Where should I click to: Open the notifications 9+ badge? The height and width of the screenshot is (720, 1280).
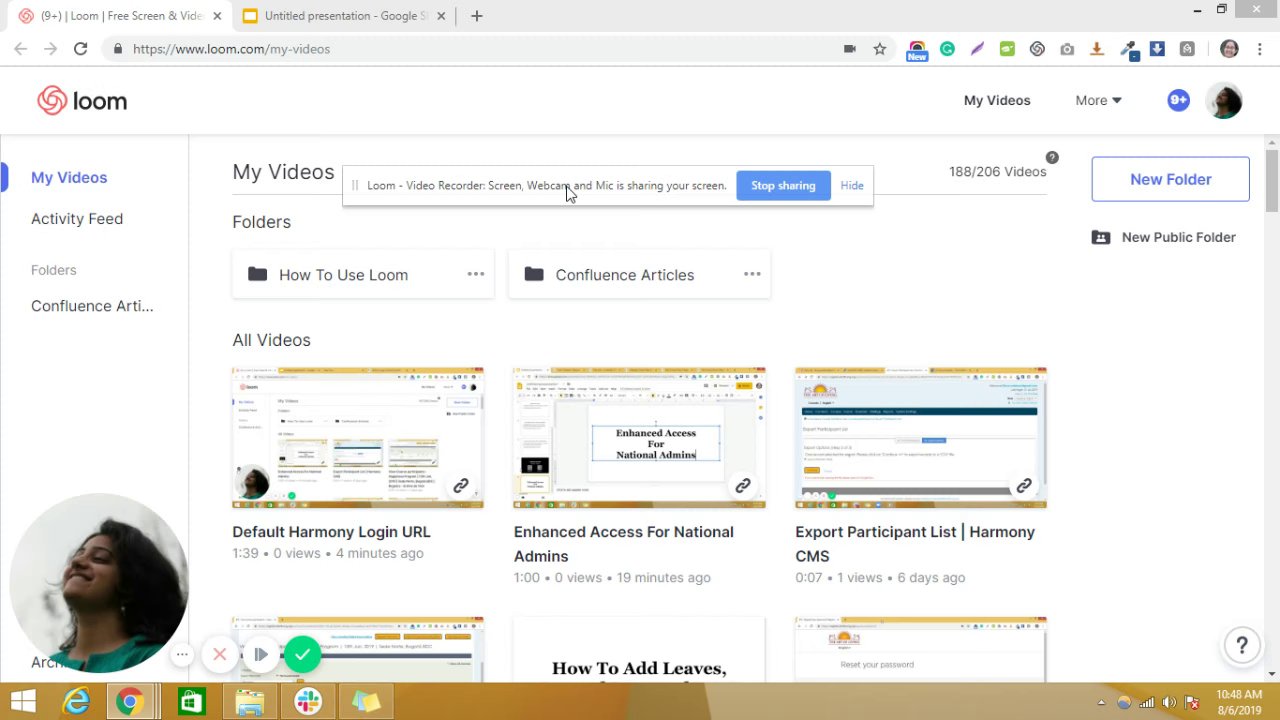[1178, 100]
